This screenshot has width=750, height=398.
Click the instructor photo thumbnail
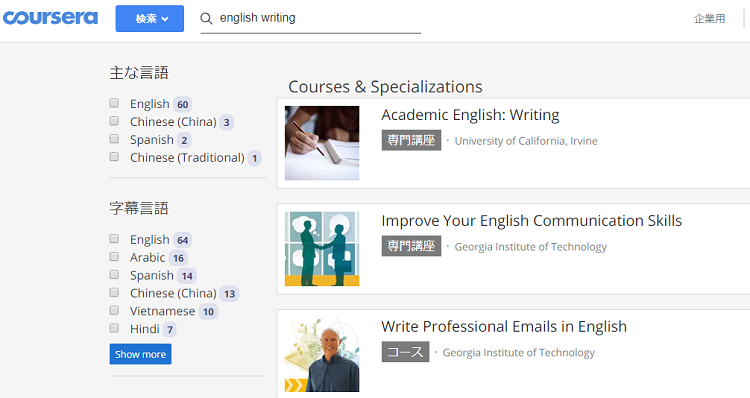click(x=322, y=354)
